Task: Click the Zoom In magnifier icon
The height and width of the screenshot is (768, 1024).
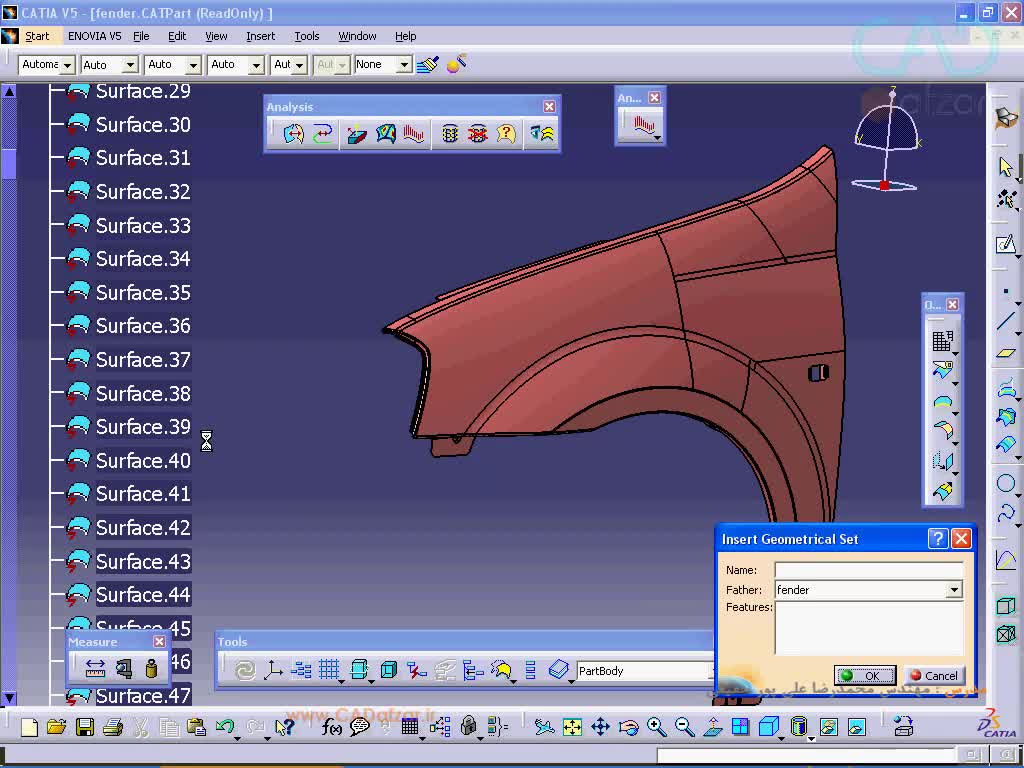Action: 656,728
